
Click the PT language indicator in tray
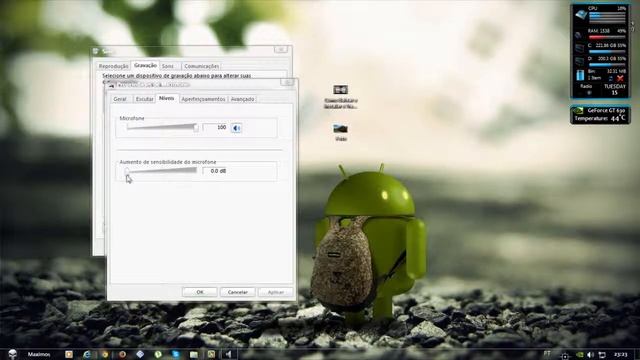[547, 353]
